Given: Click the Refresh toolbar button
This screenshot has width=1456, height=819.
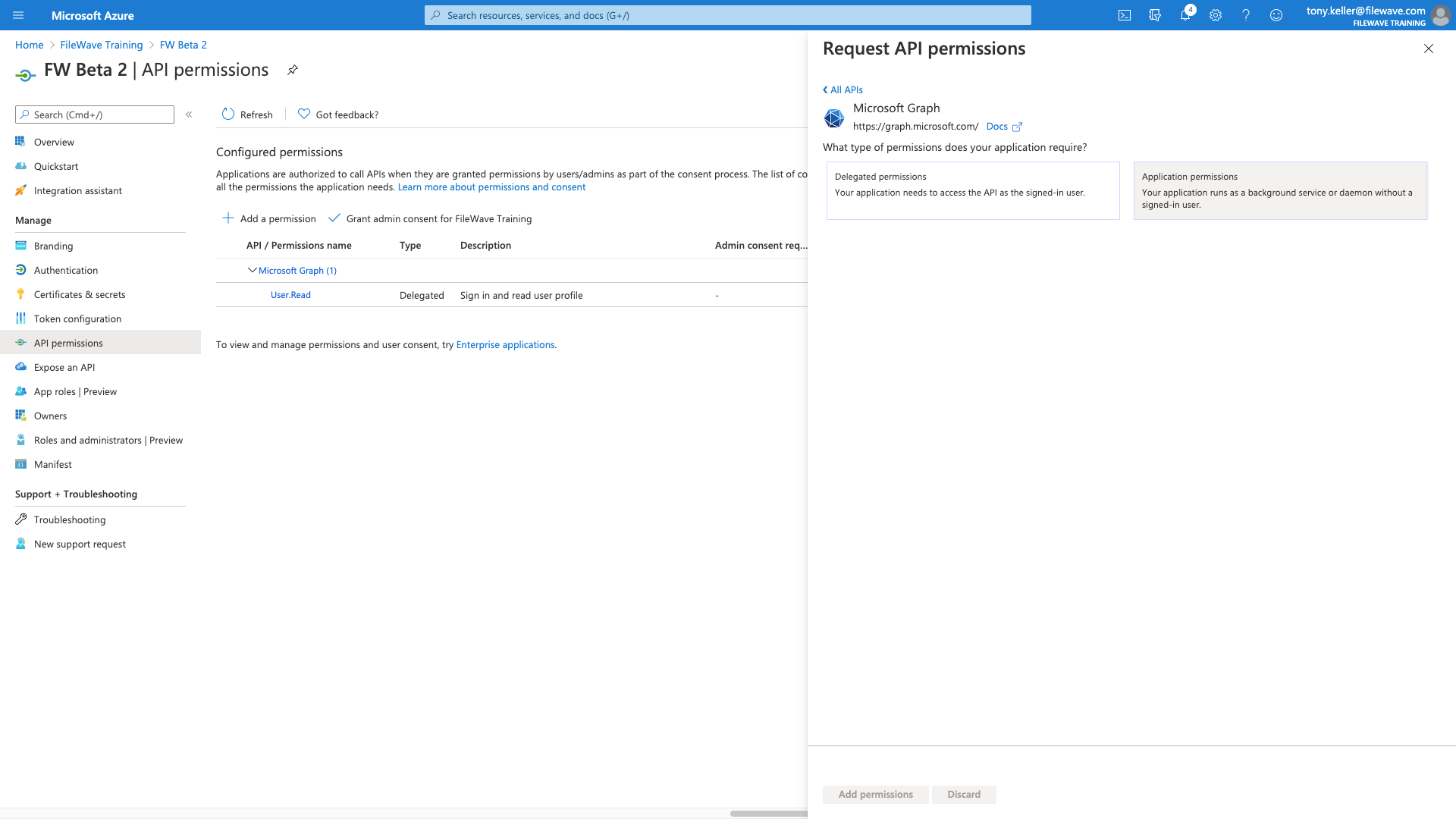Looking at the screenshot, I should 247,115.
